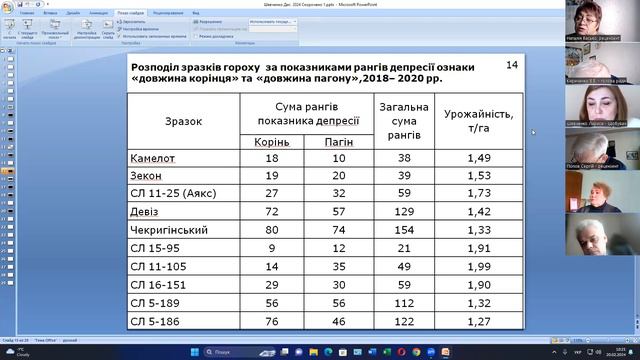Switch slide panel to Outline tab icon
Viewport: 640px width, 360px height.
coord(10,51)
